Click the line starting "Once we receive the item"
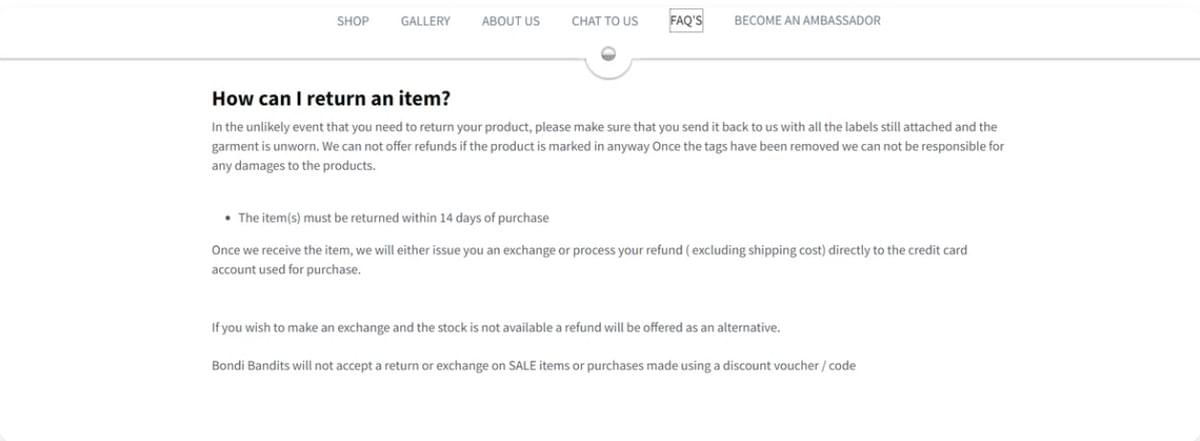 400,250
